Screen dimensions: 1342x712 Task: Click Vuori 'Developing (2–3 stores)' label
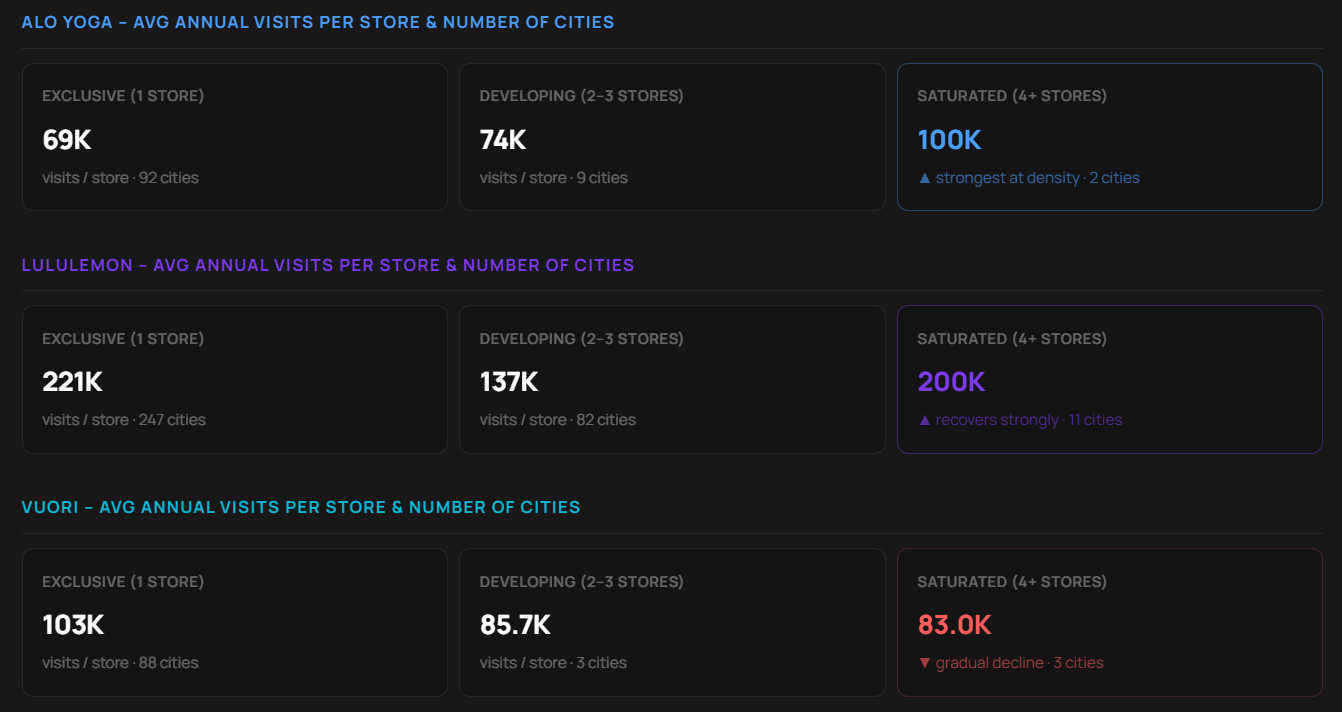581,582
